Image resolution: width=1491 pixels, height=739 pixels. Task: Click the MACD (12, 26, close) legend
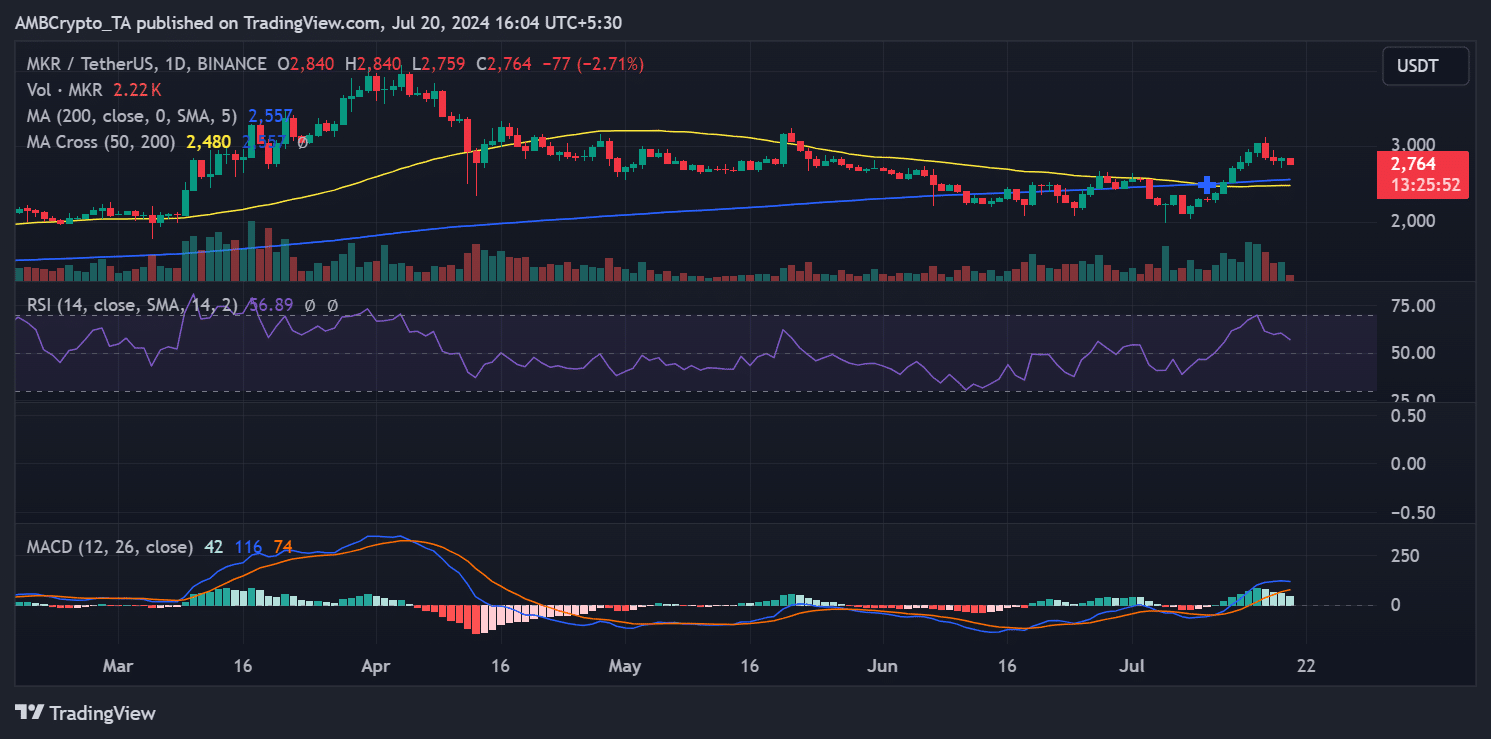point(109,547)
